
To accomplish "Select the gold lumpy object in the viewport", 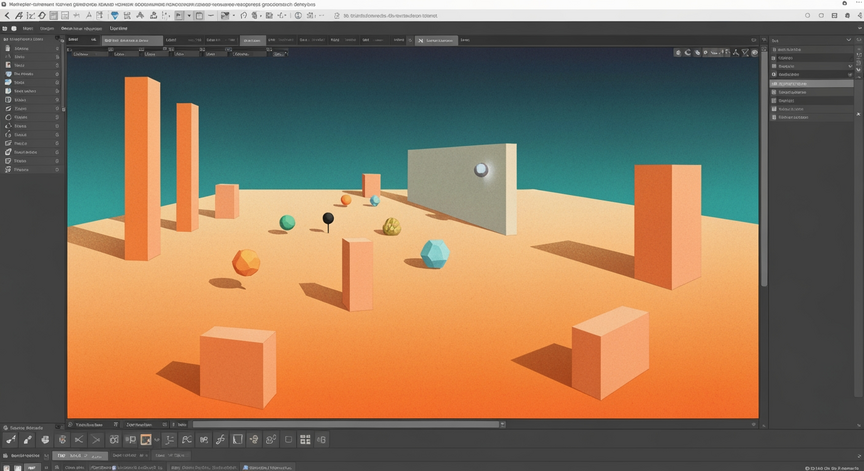I will tap(391, 226).
